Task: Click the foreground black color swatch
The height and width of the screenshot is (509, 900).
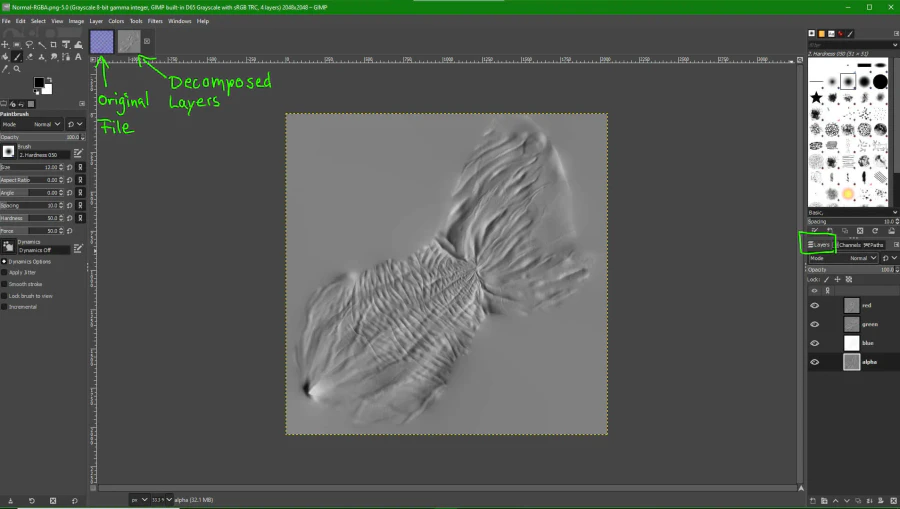Action: (39, 83)
